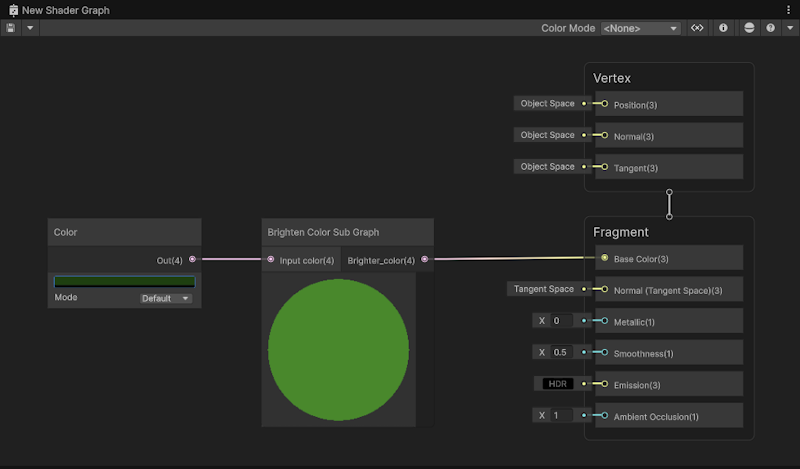This screenshot has width=800, height=469.
Task: Expand the far-right toolbar dropdown arrow
Action: [x=789, y=28]
